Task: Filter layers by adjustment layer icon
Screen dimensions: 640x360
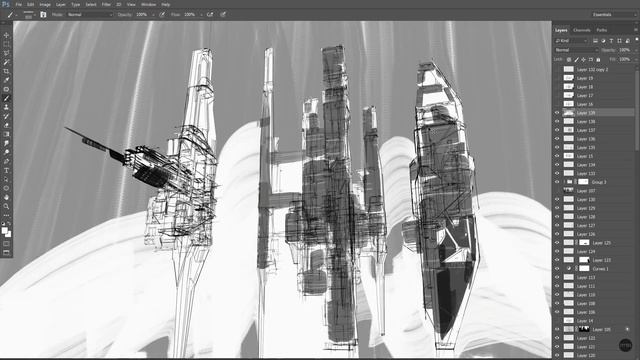Action: (x=603, y=41)
